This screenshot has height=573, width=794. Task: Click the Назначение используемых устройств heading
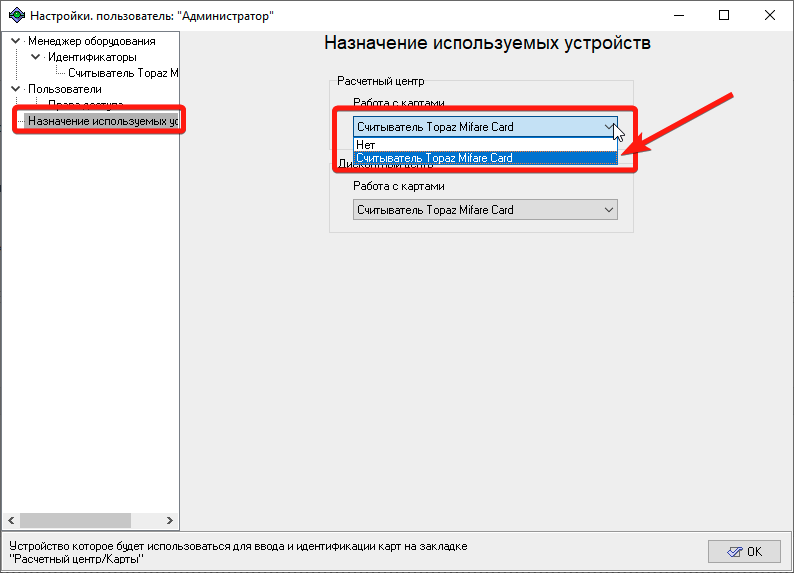pos(487,43)
